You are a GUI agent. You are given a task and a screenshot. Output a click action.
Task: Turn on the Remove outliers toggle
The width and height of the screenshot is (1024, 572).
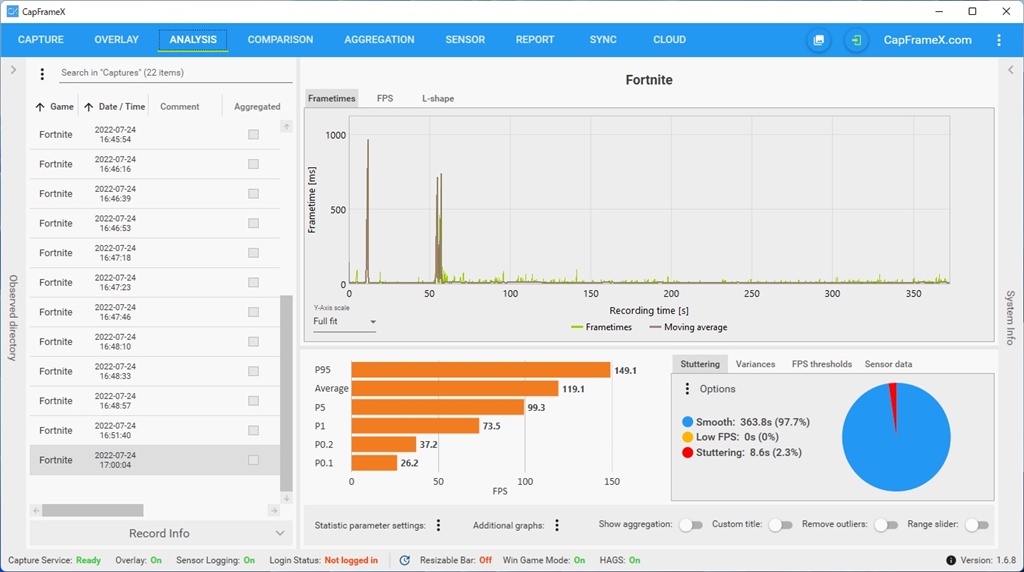coord(885,525)
